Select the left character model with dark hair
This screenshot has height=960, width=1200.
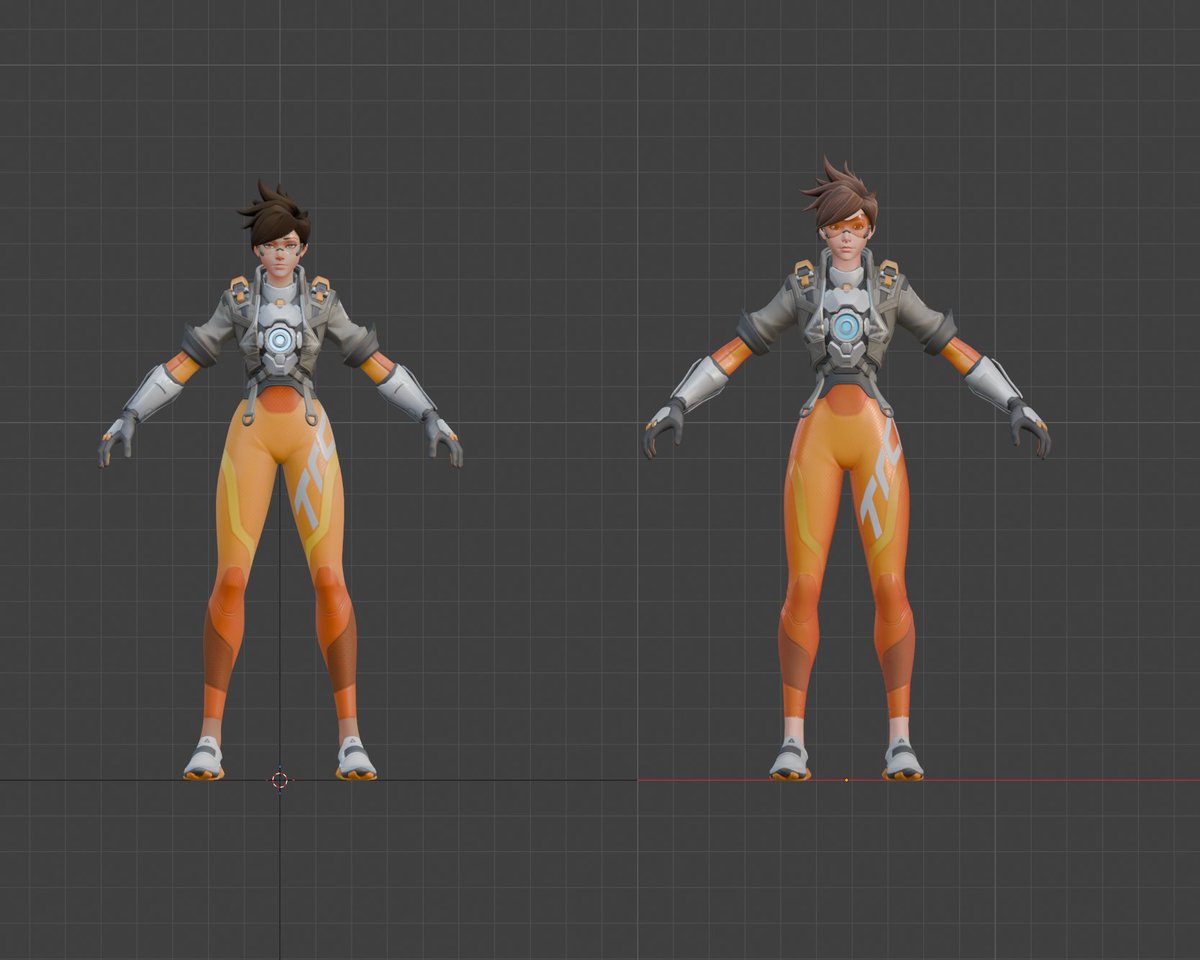[280, 480]
